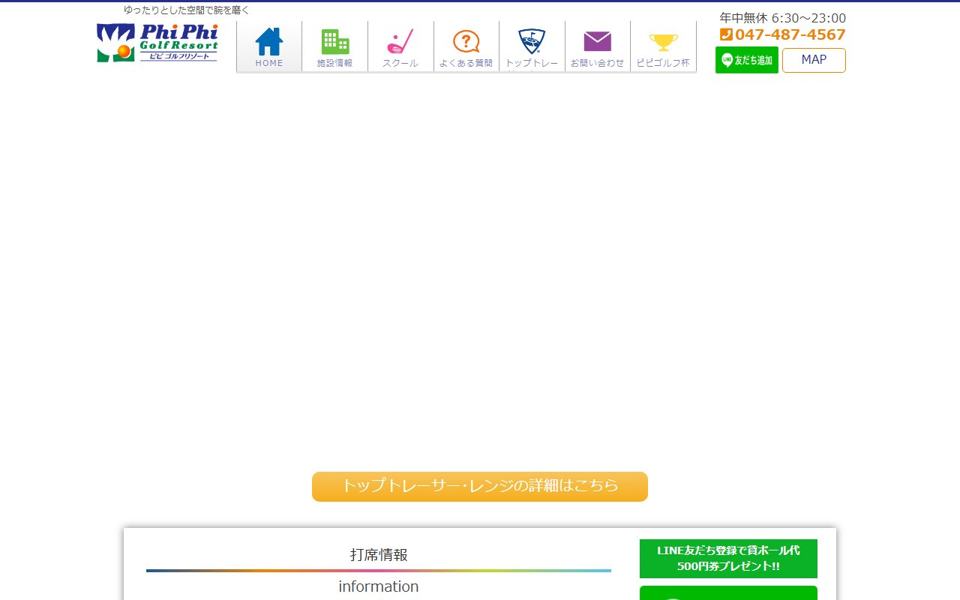The image size is (960, 600).
Task: Click tagline ゆったりとした空間で腕を磨く
Action: coord(186,10)
